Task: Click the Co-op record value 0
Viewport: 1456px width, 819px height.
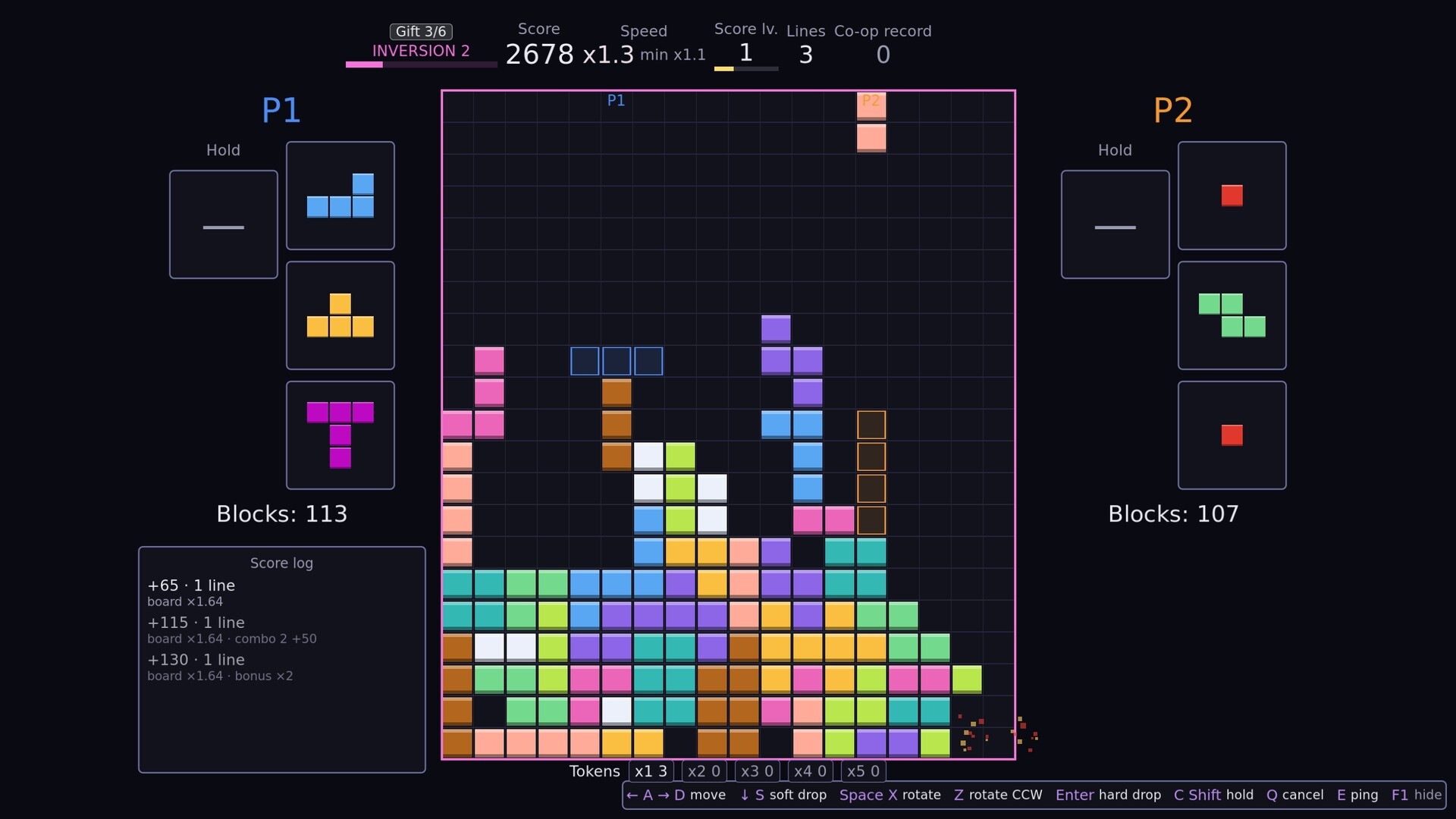Action: [883, 55]
